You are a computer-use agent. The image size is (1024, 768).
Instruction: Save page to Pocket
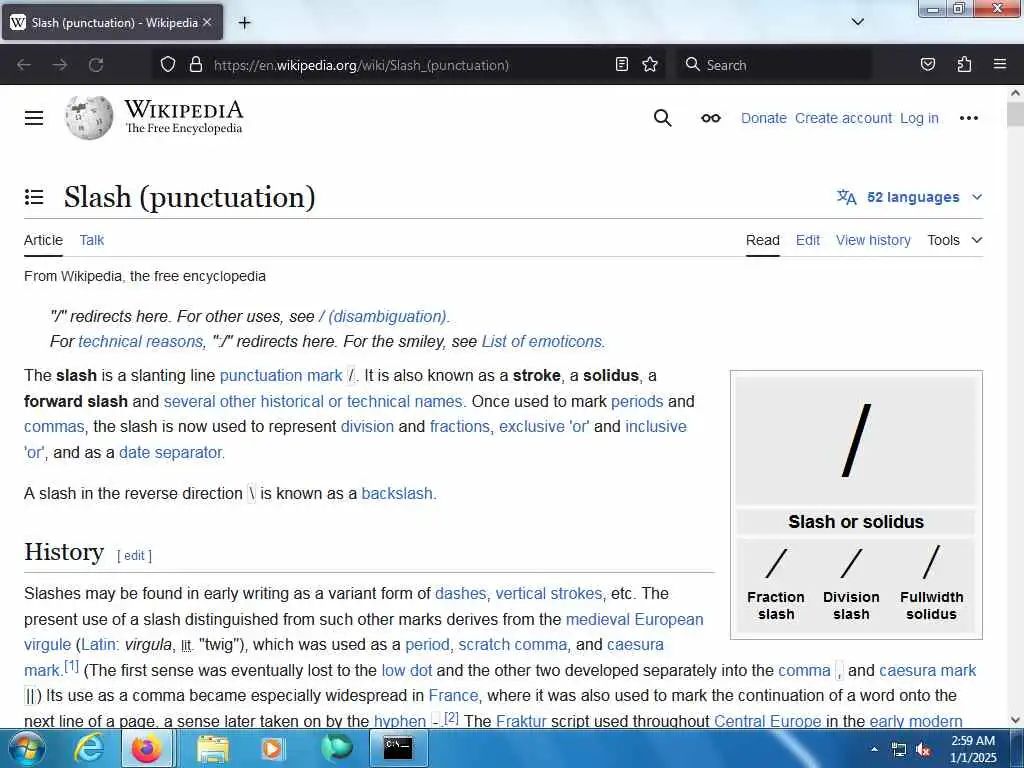click(x=927, y=65)
